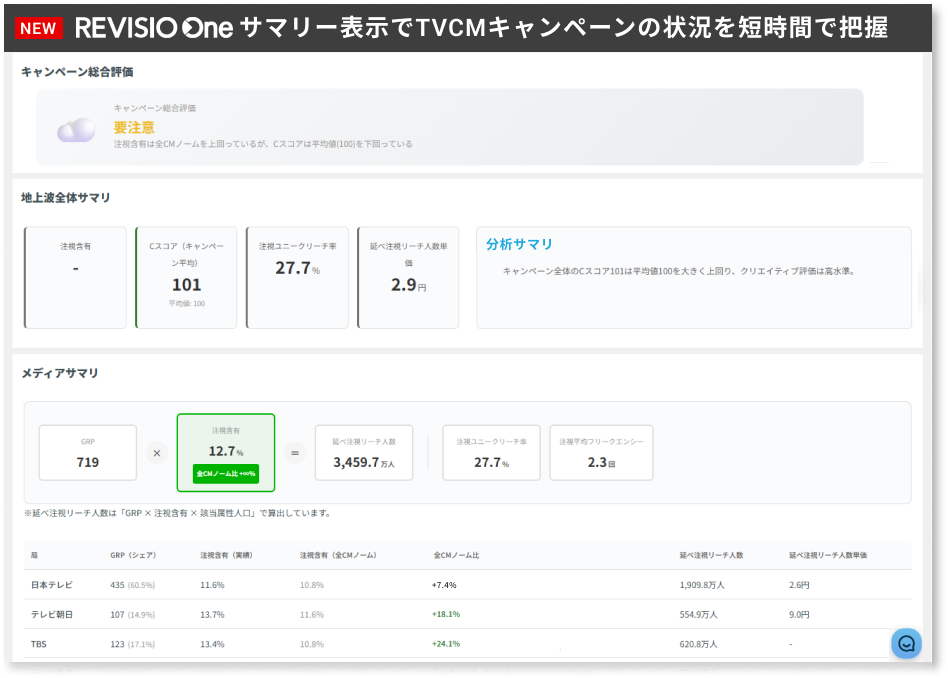
Task: Click the 435 (60.5%) GRP cell
Action: (x=132, y=585)
